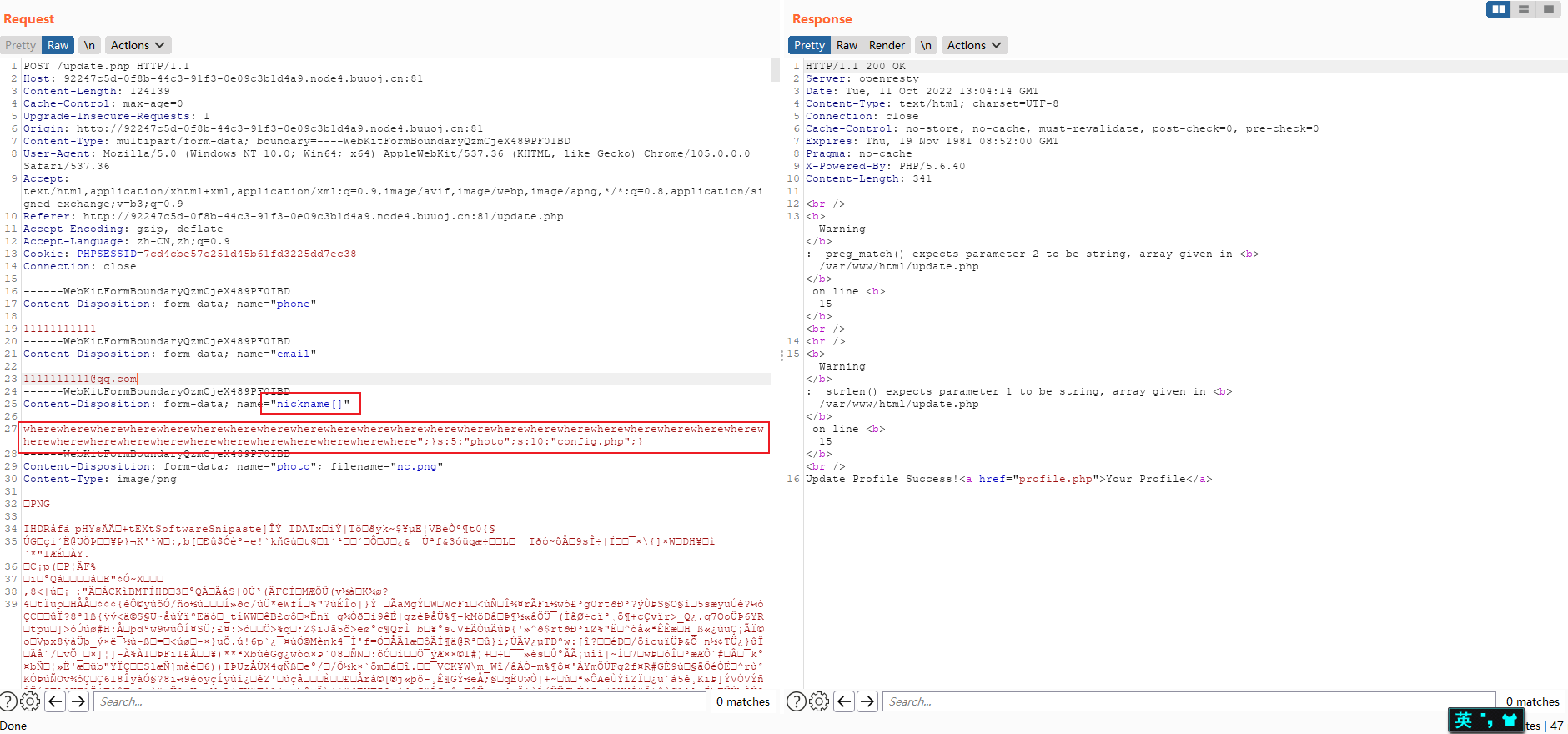Select Pretty tab in Response panel

pyautogui.click(x=809, y=45)
